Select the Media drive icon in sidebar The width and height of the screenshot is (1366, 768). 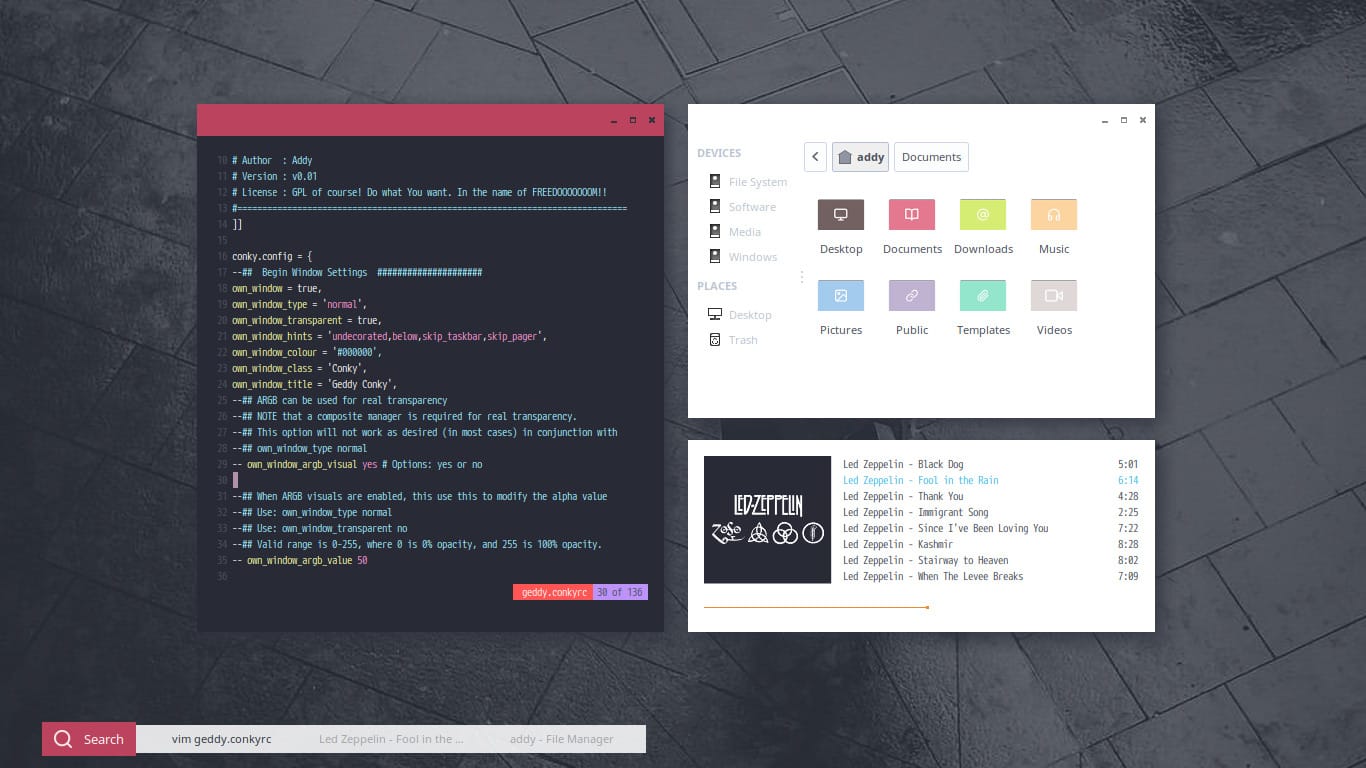pyautogui.click(x=715, y=231)
